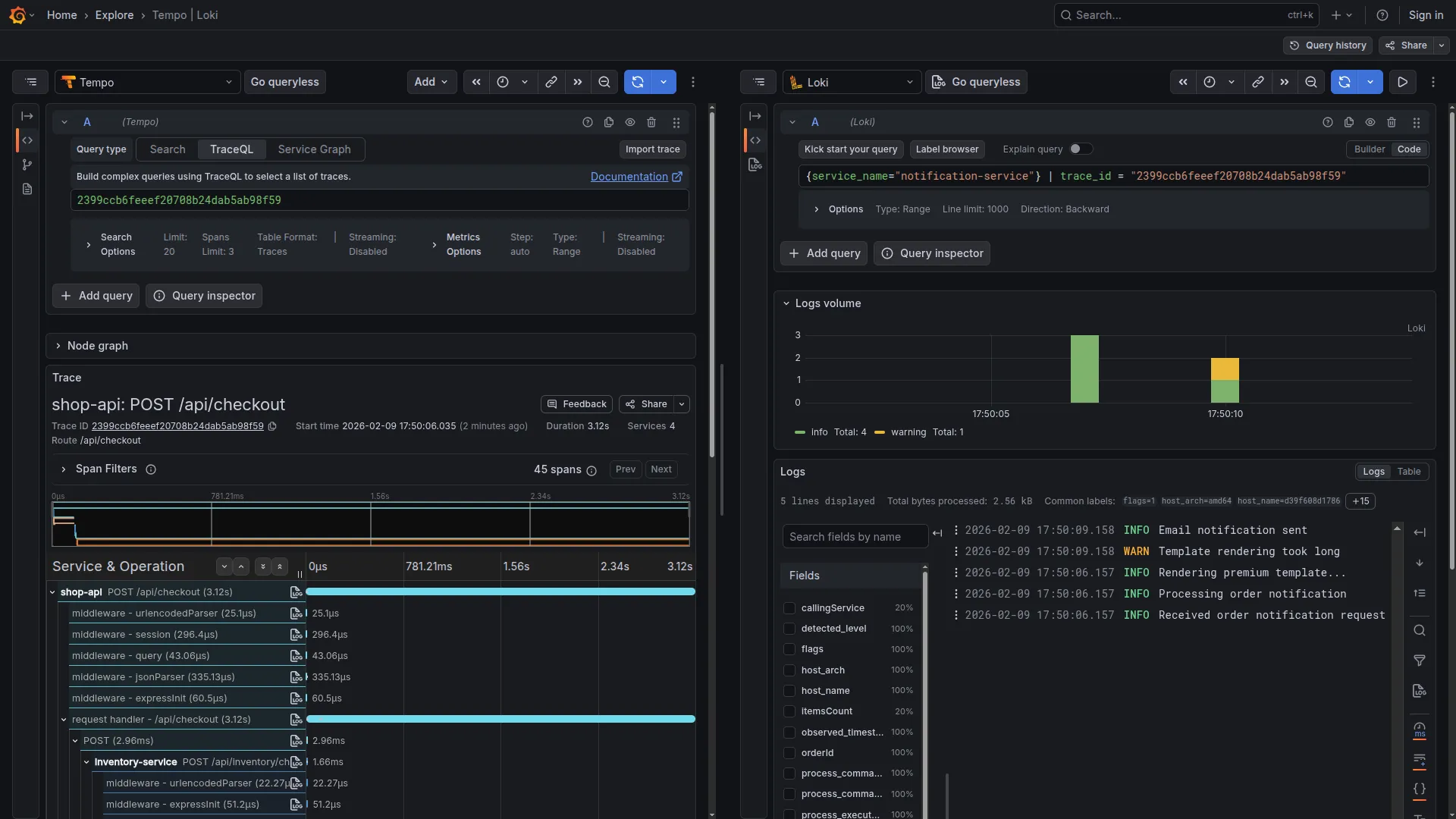The width and height of the screenshot is (1456, 819).
Task: Switch to the Service Graph query type
Action: click(314, 149)
